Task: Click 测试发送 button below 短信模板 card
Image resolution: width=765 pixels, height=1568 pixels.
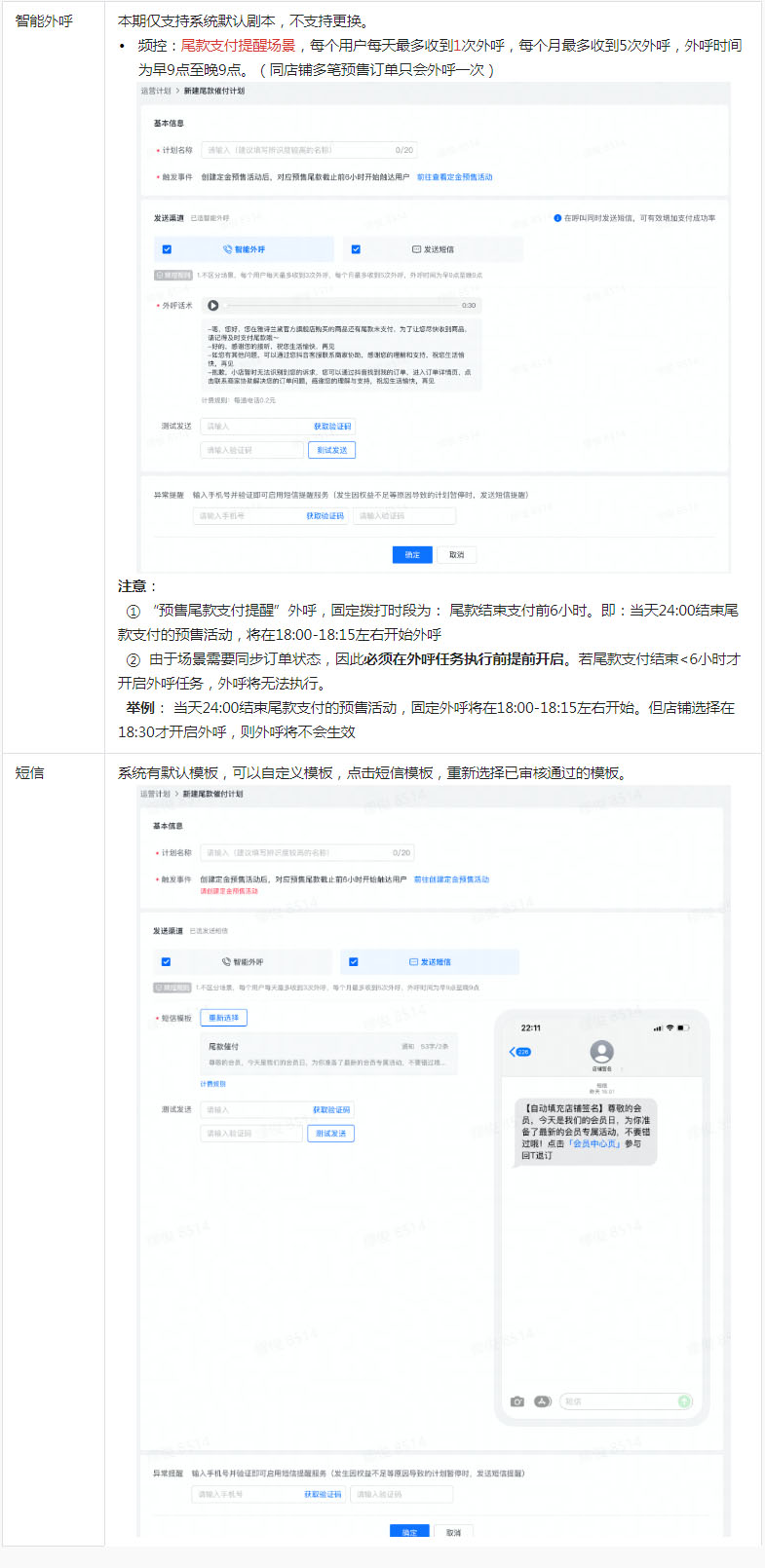Action: (330, 1134)
